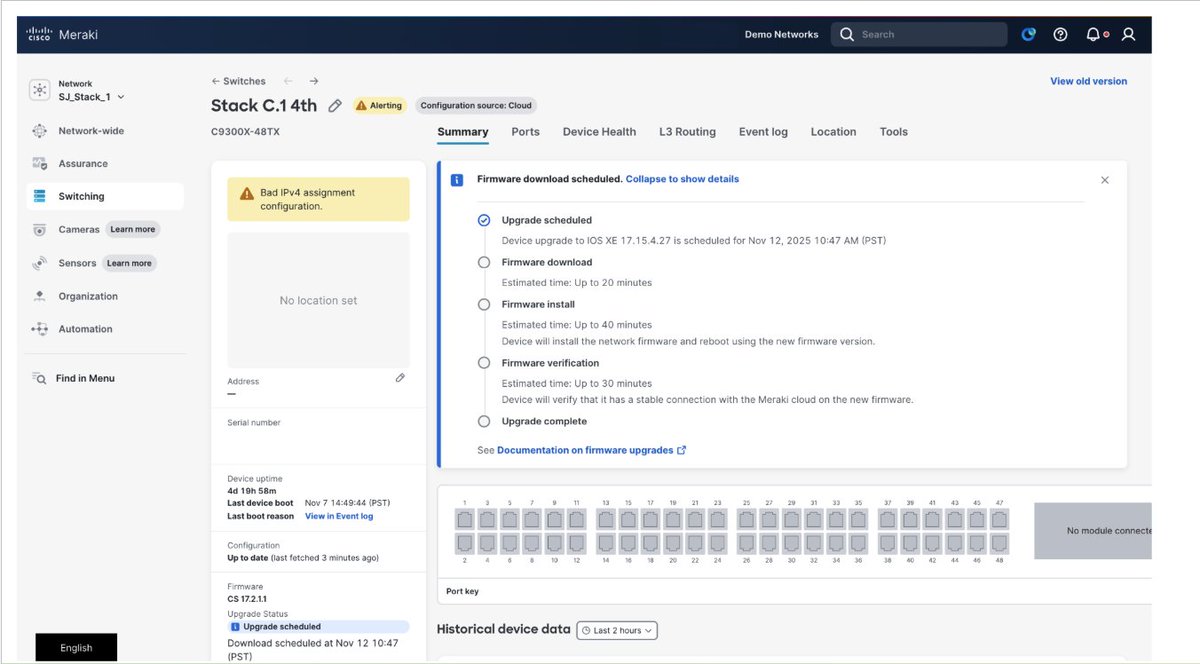Open notifications via the bell icon
This screenshot has width=1200, height=664.
(1092, 33)
